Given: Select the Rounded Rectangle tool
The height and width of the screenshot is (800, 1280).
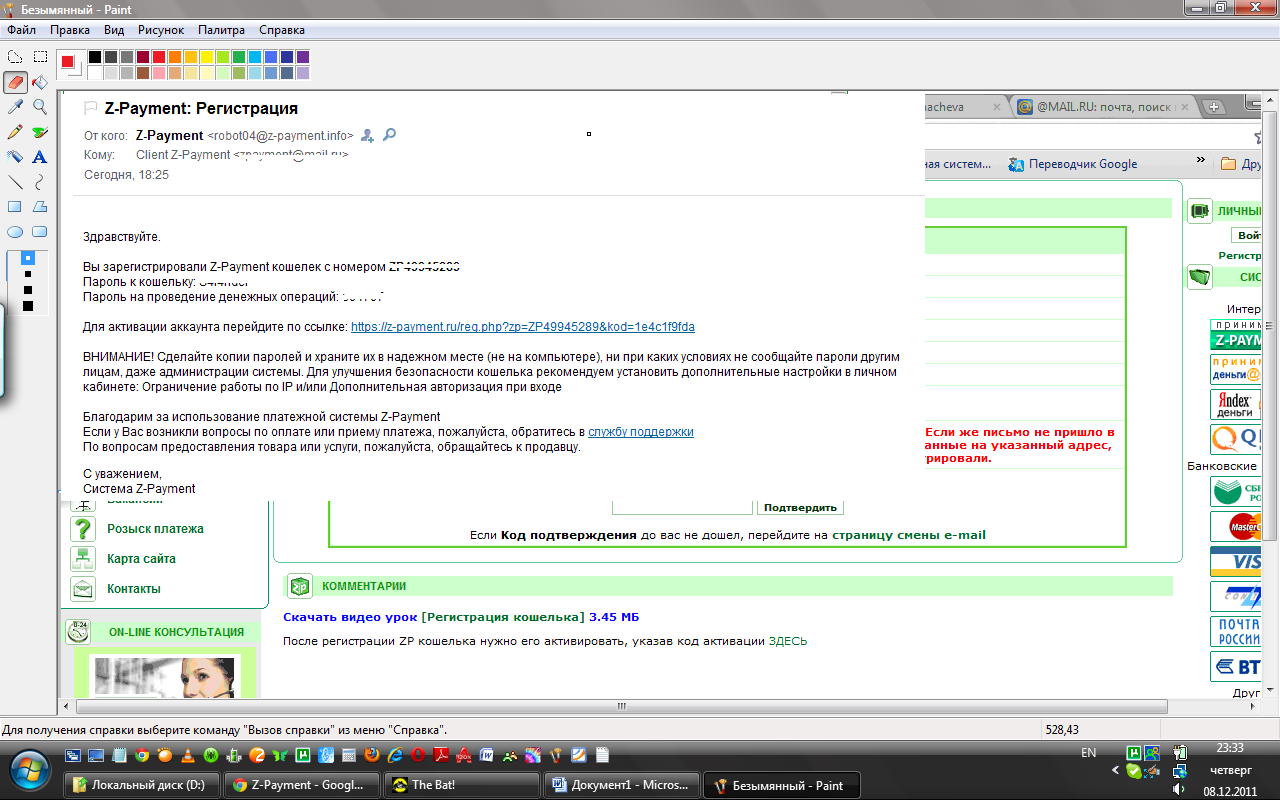Looking at the screenshot, I should 40,231.
